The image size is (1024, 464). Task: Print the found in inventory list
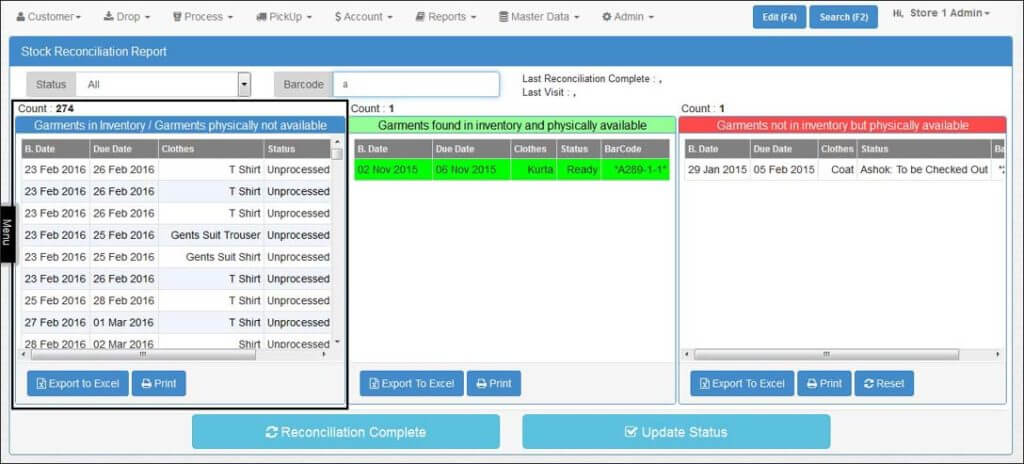[494, 384]
